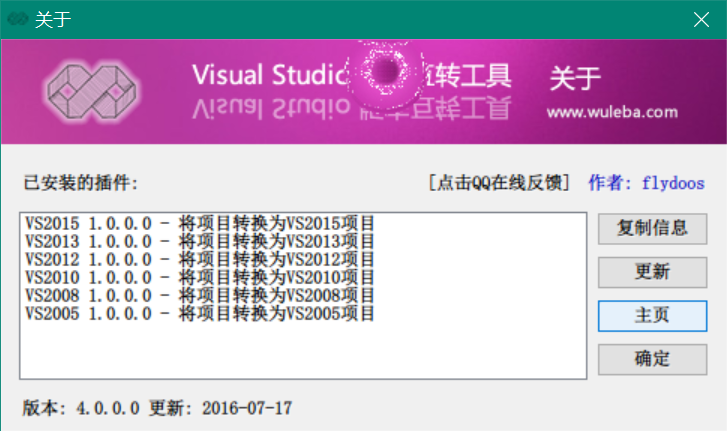Click the 已安装的插件 label
727x431 pixels.
click(81, 183)
